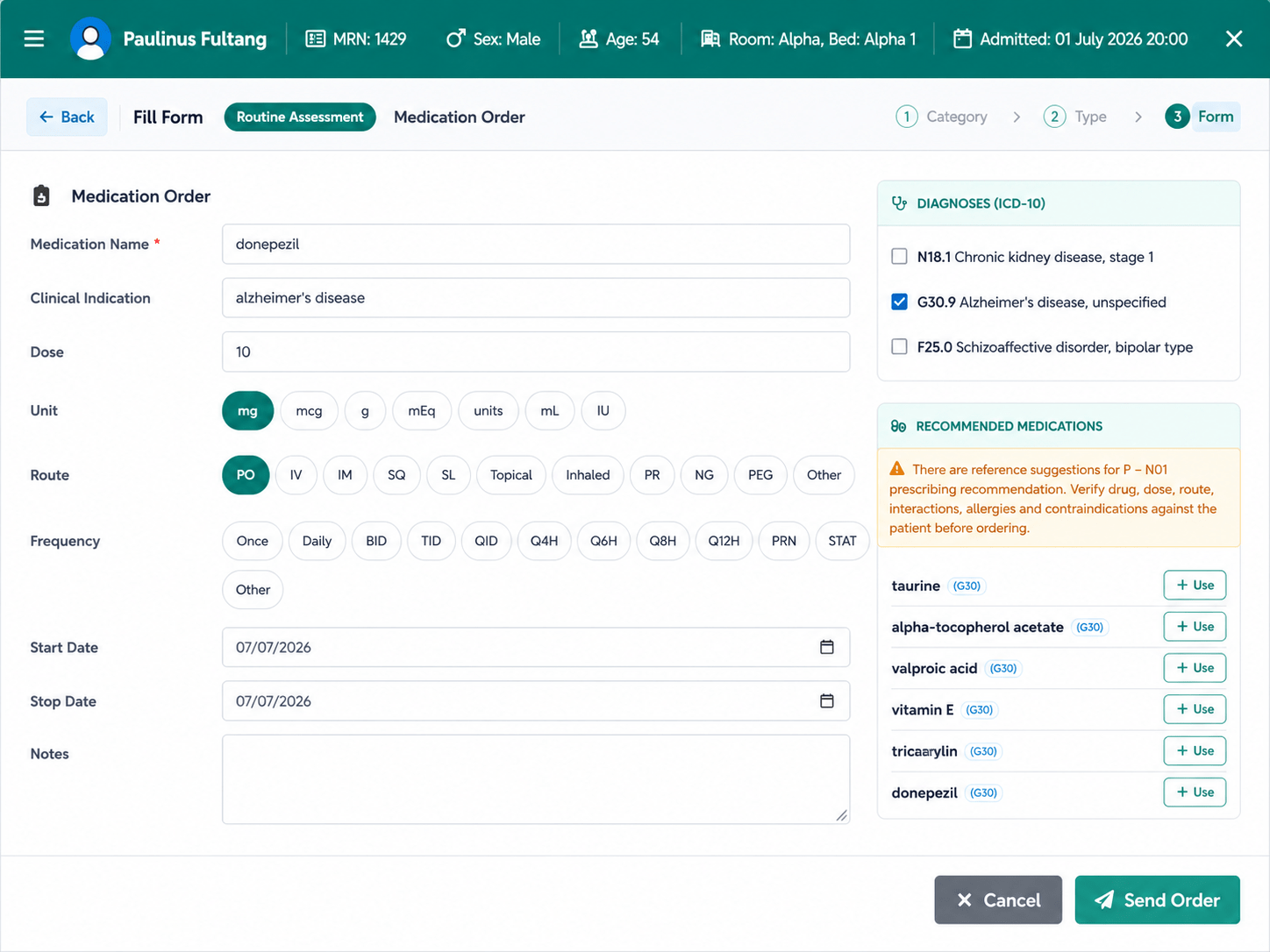Select the Topical route
The height and width of the screenshot is (952, 1270).
(x=511, y=475)
